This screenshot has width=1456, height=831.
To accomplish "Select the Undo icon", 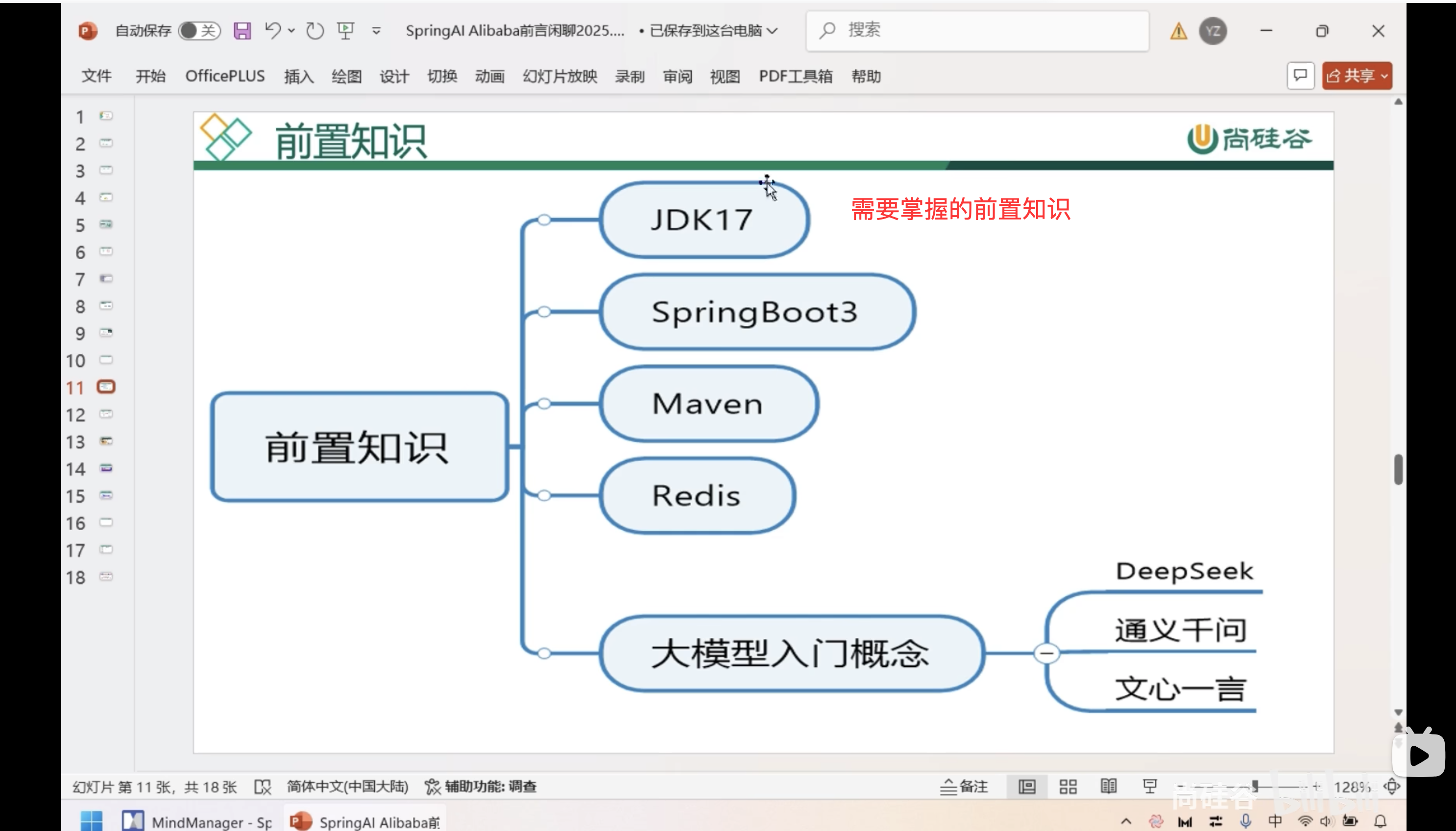I will (273, 31).
